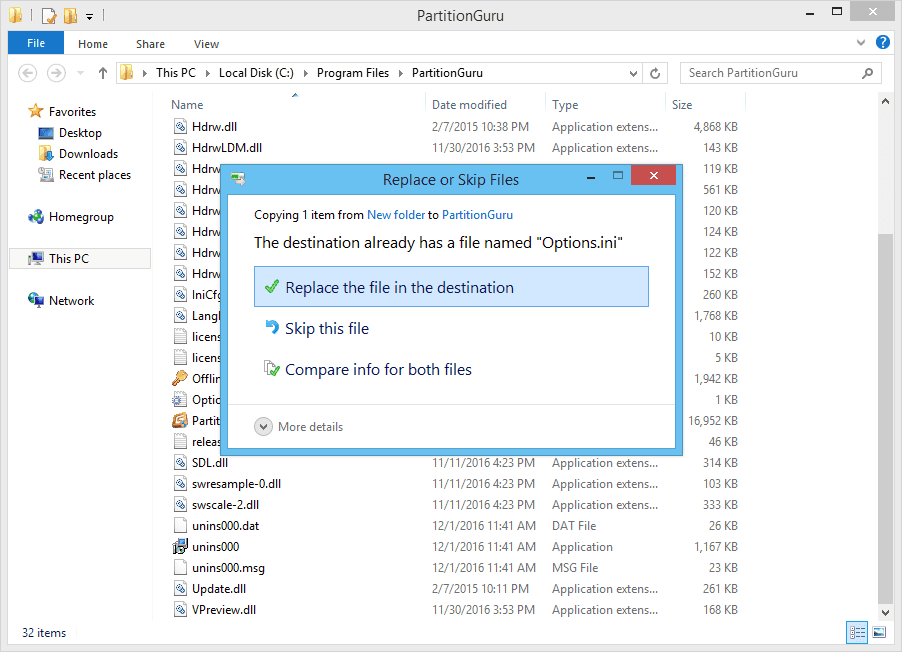Click the search magnifier icon

click(x=867, y=73)
